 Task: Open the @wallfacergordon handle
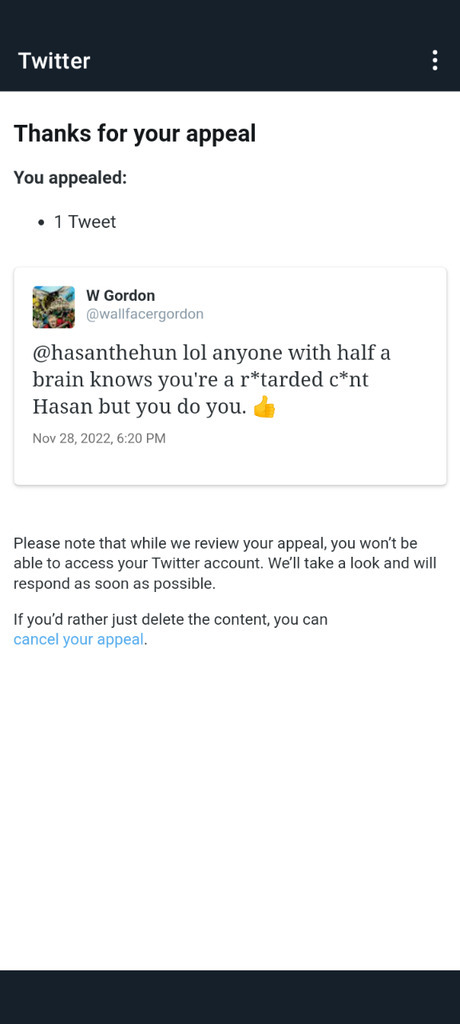(145, 314)
